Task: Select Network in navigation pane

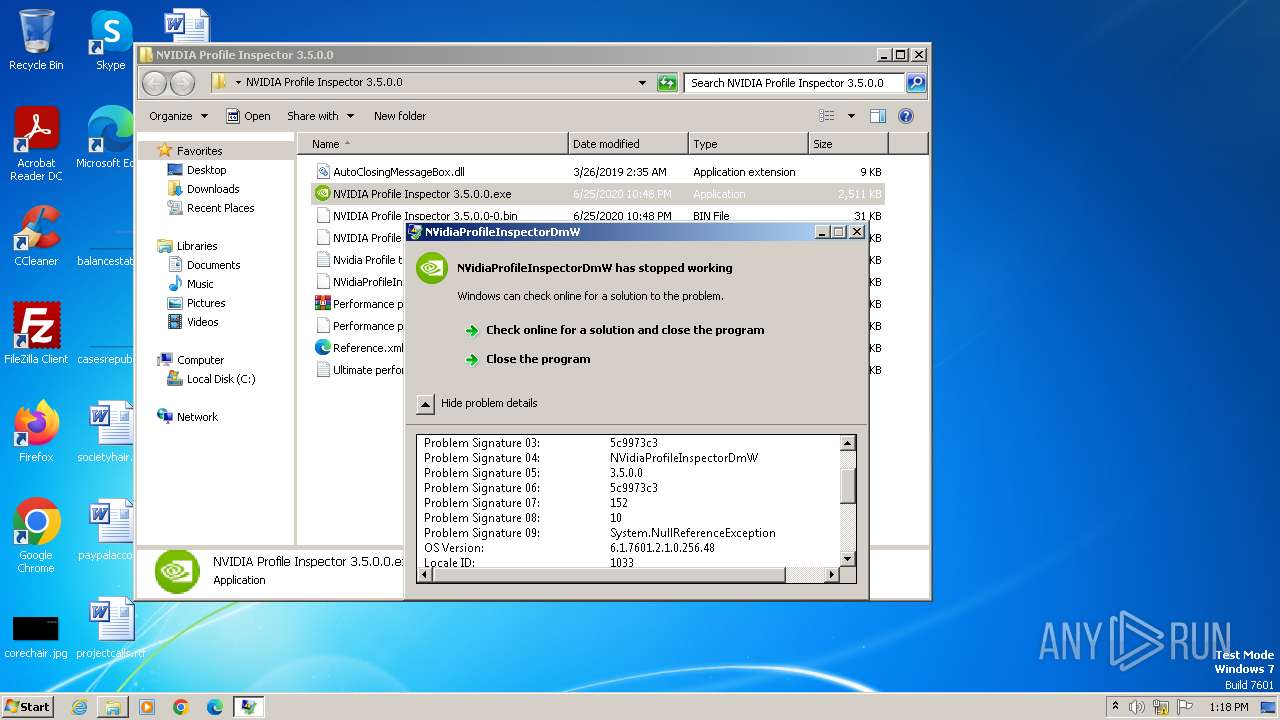Action: tap(197, 417)
